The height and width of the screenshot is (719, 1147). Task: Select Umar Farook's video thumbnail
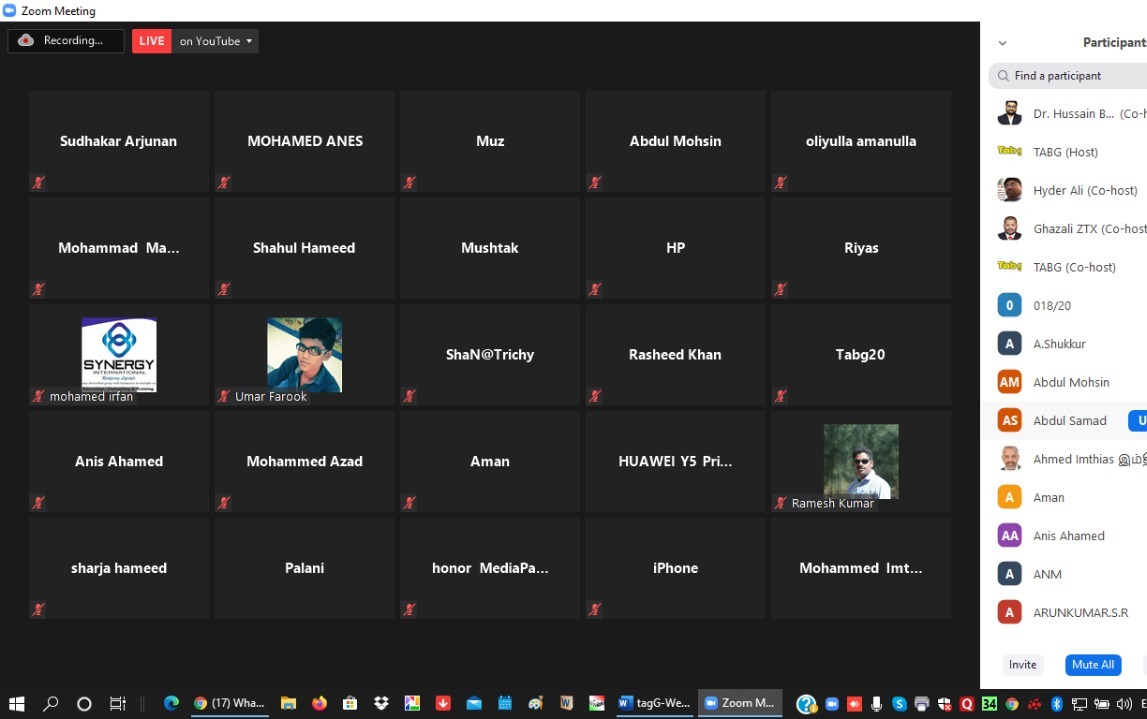pyautogui.click(x=304, y=355)
